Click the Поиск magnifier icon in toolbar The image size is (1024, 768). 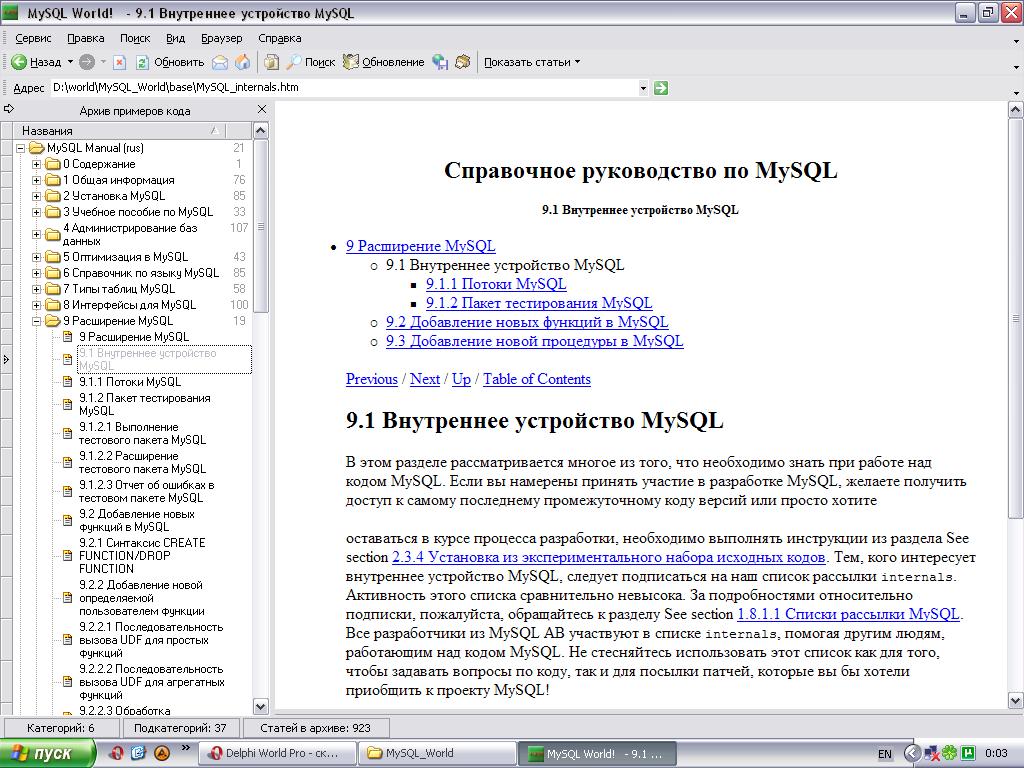click(x=293, y=62)
